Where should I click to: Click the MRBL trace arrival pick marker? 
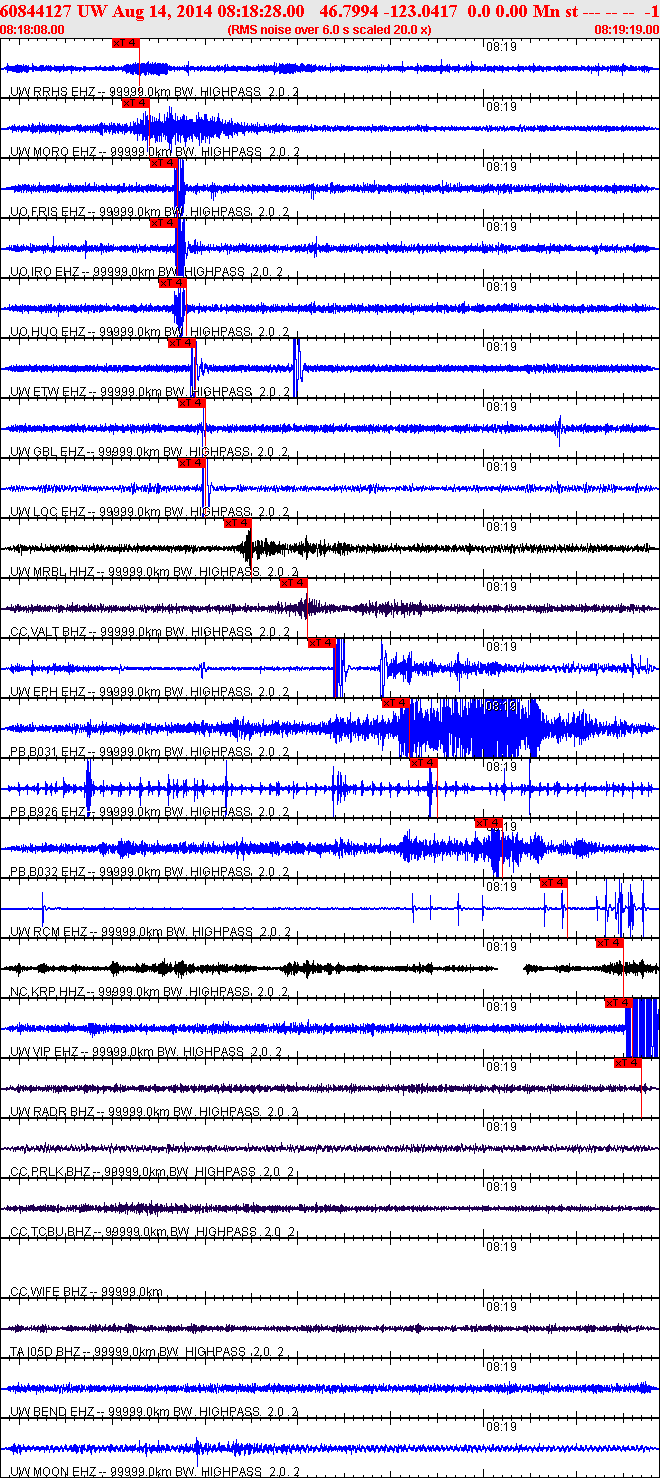pyautogui.click(x=238, y=523)
